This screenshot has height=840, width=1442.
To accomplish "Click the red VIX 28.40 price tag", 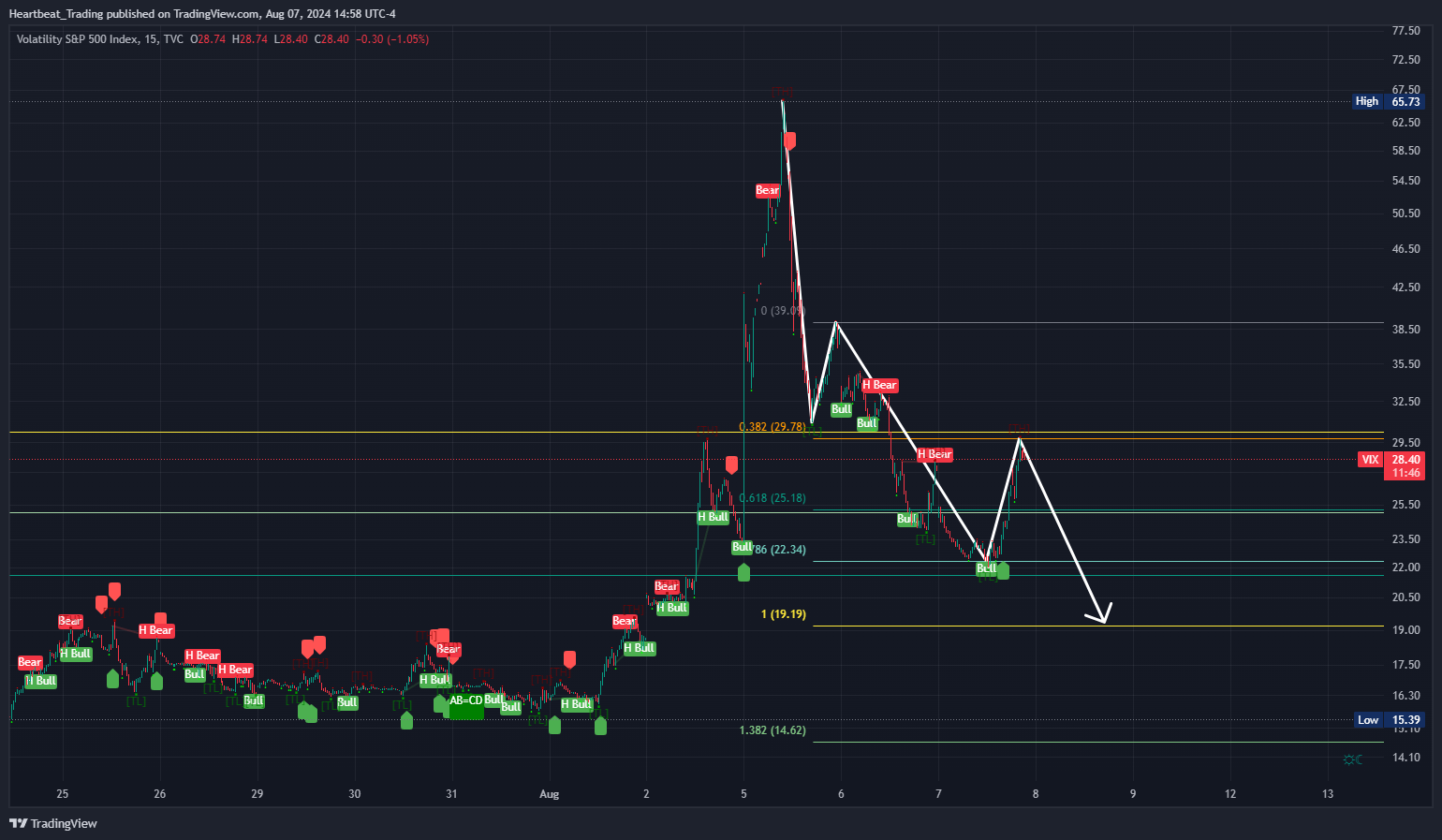I will [1390, 459].
